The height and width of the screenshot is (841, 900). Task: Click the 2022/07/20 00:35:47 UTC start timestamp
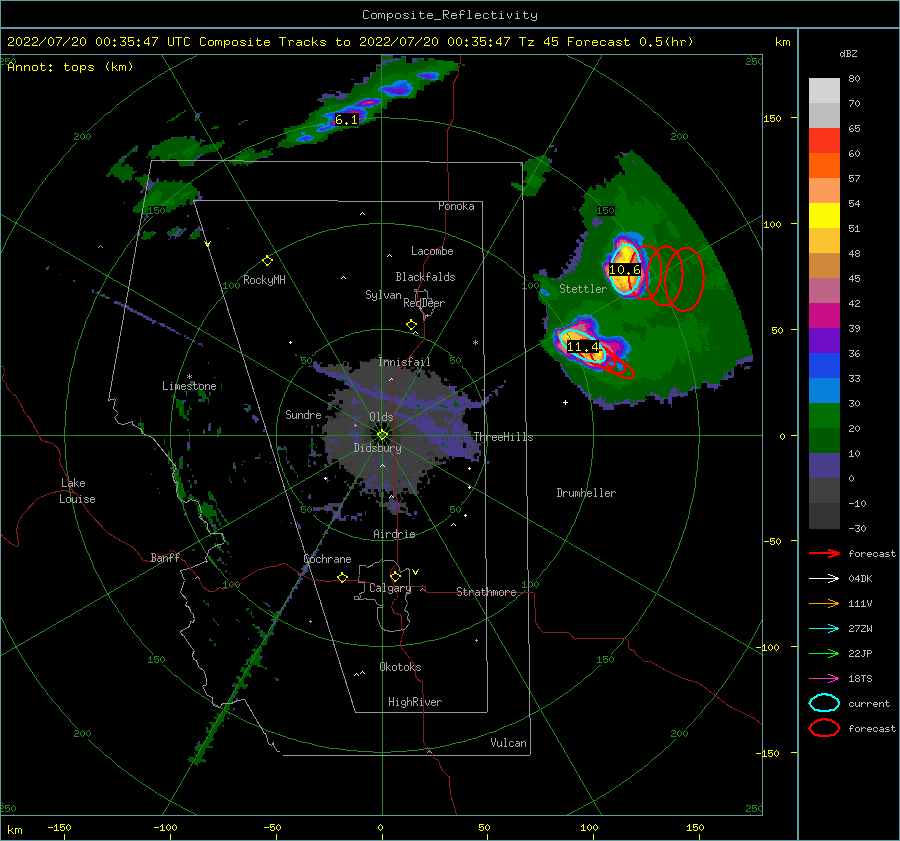coord(99,42)
